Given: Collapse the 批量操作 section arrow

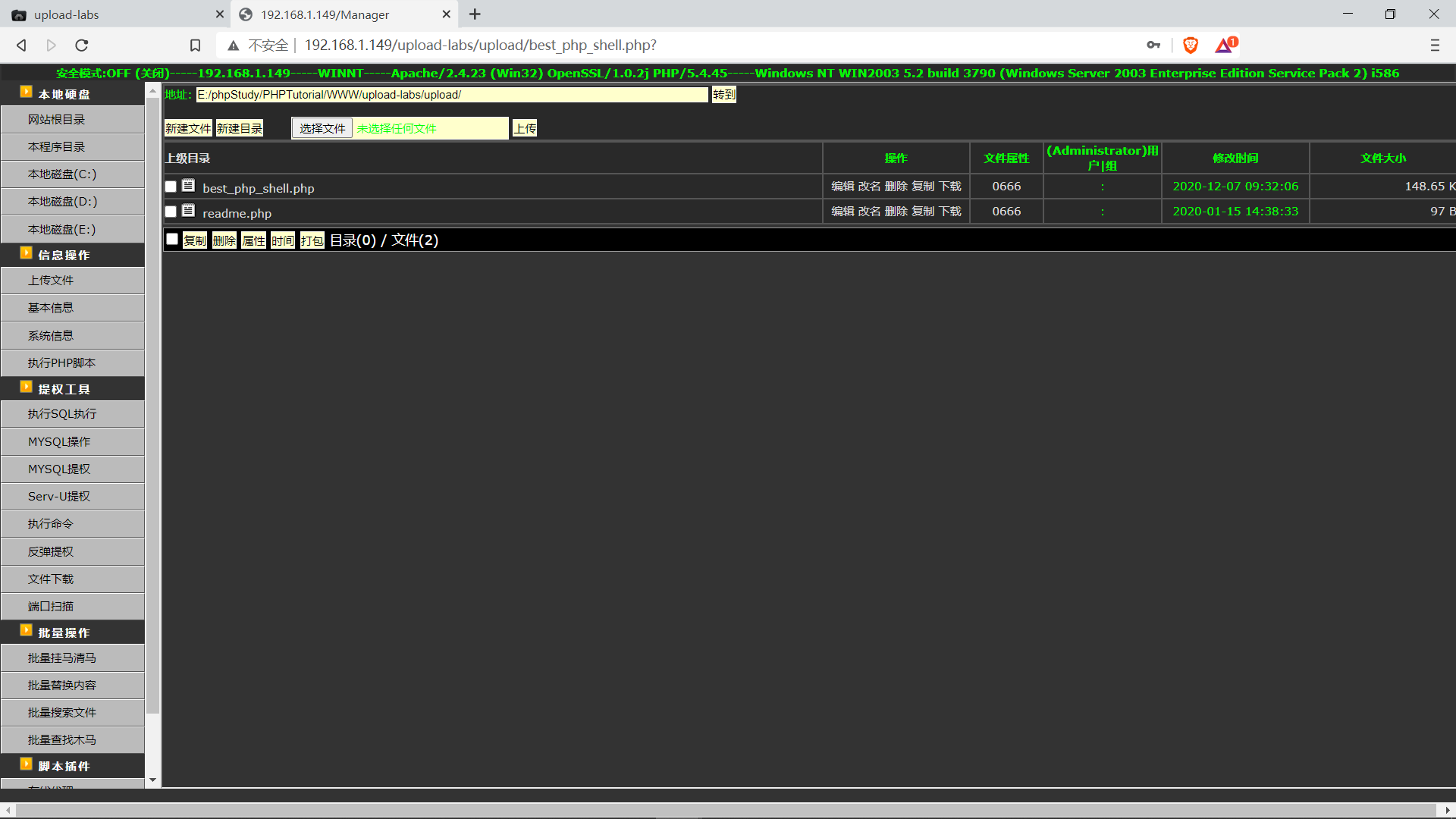Looking at the screenshot, I should pyautogui.click(x=26, y=630).
